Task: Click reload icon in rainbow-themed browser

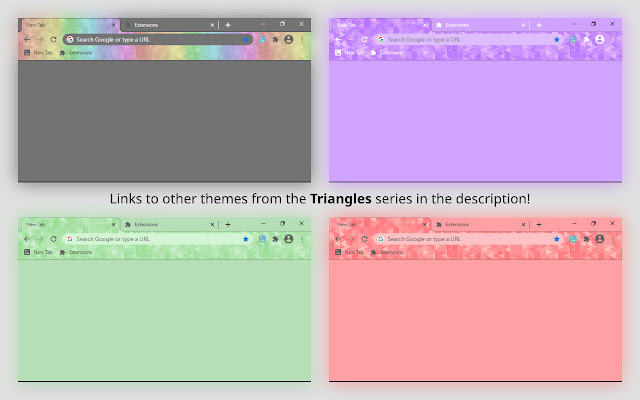Action: click(x=53, y=40)
